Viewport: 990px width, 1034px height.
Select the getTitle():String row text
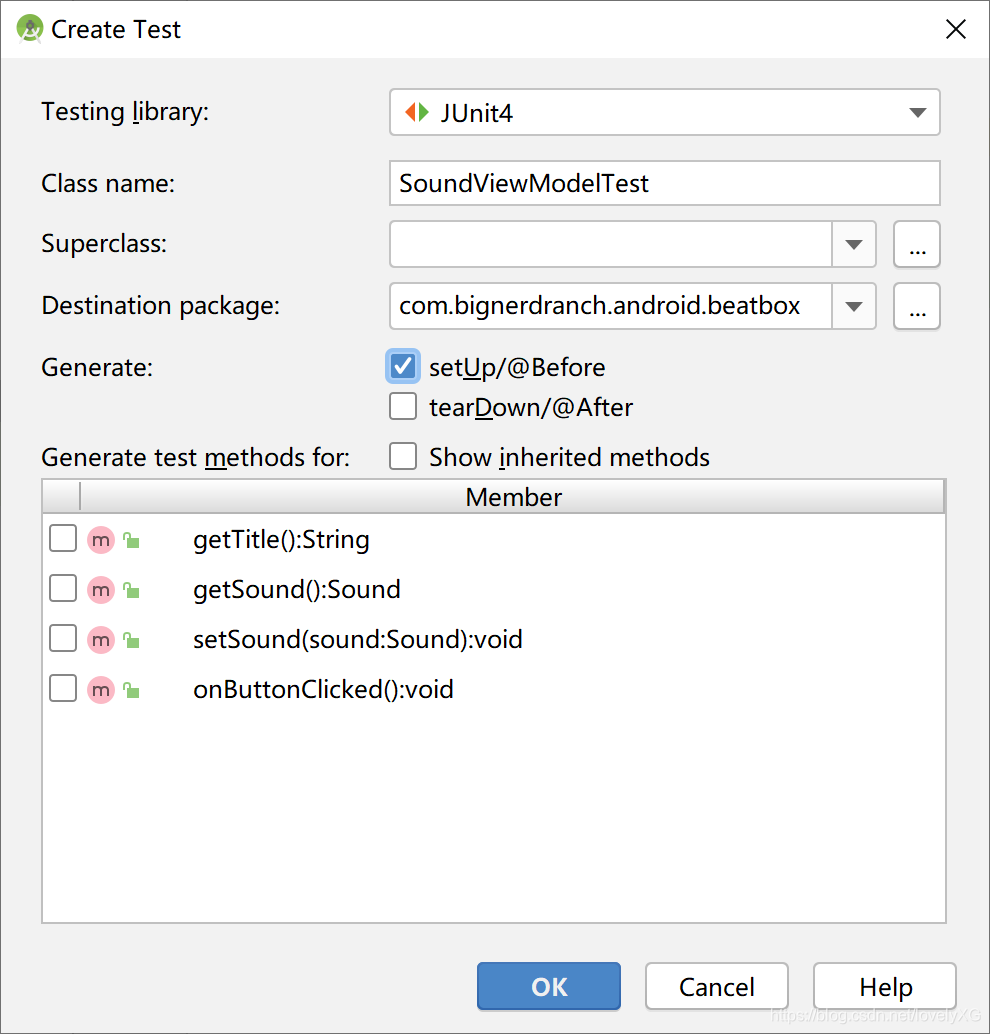coord(281,540)
